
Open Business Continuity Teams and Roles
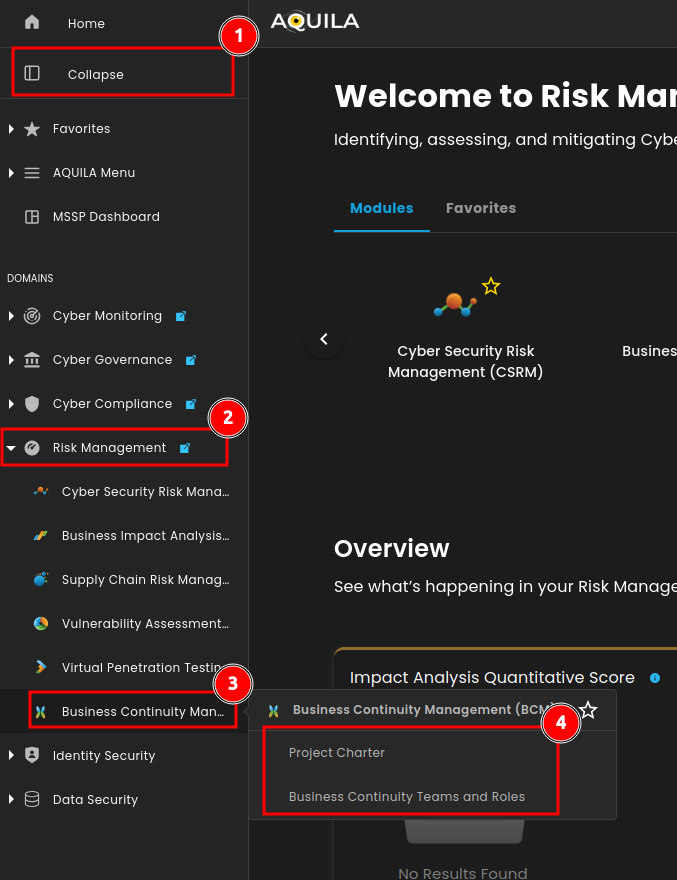tap(406, 797)
